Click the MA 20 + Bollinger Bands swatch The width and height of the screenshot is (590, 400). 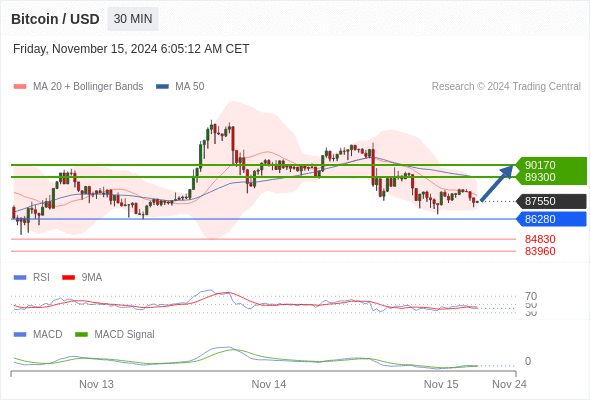click(20, 87)
